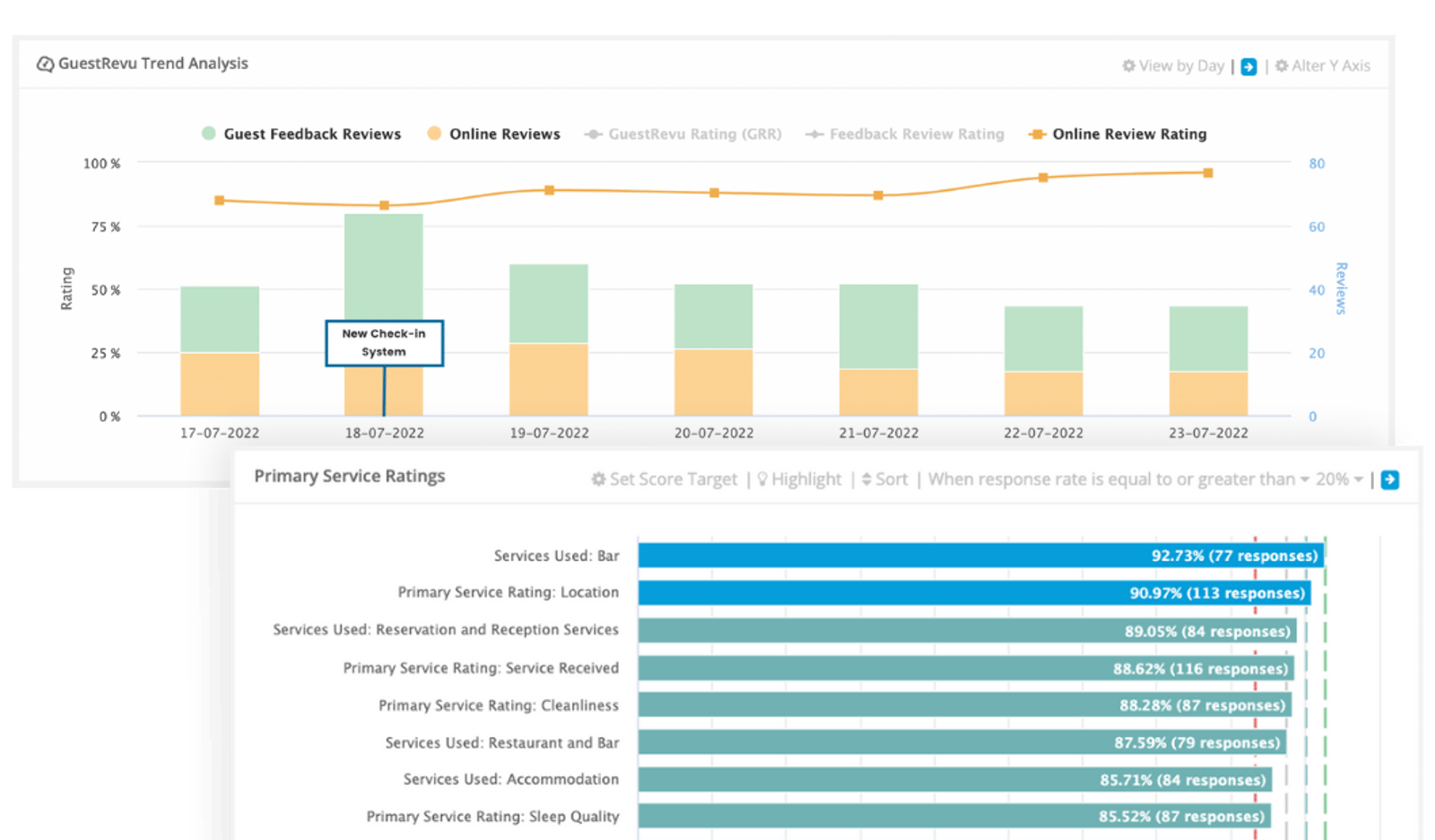
Task: Click the Cleanliness 88.28% rating bar
Action: (965, 706)
